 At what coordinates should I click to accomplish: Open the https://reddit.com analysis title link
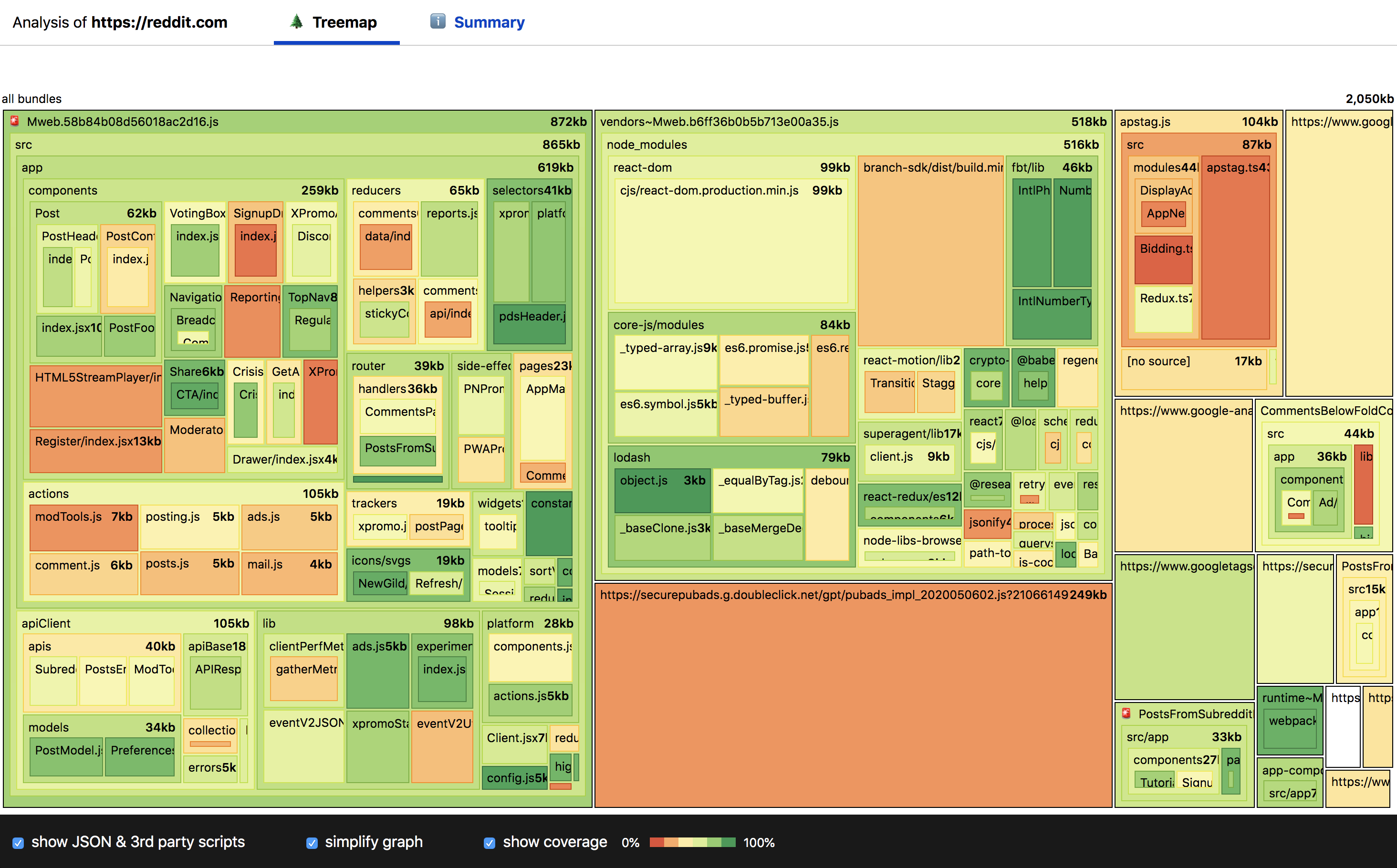point(159,22)
